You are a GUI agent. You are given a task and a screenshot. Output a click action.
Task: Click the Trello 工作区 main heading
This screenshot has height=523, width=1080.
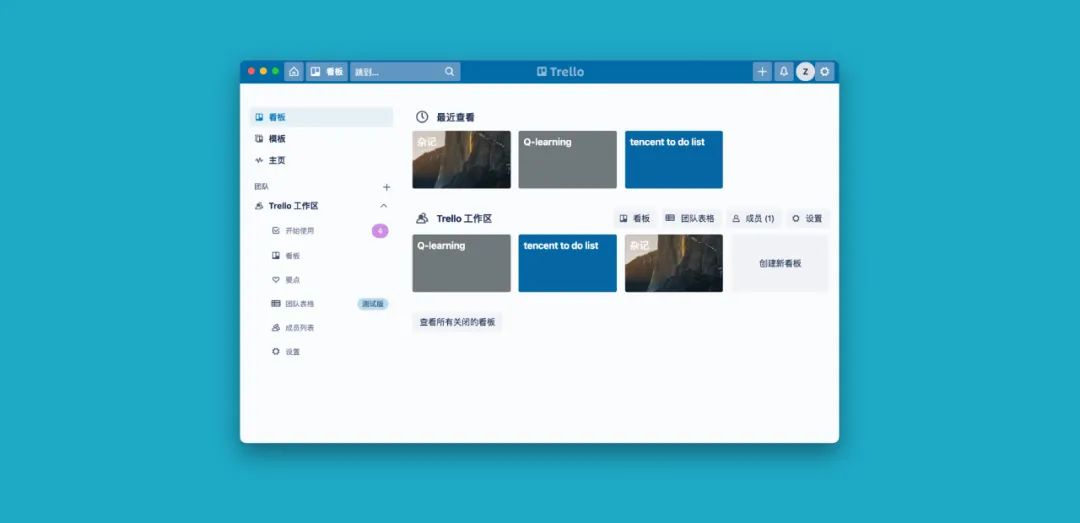click(x=464, y=218)
